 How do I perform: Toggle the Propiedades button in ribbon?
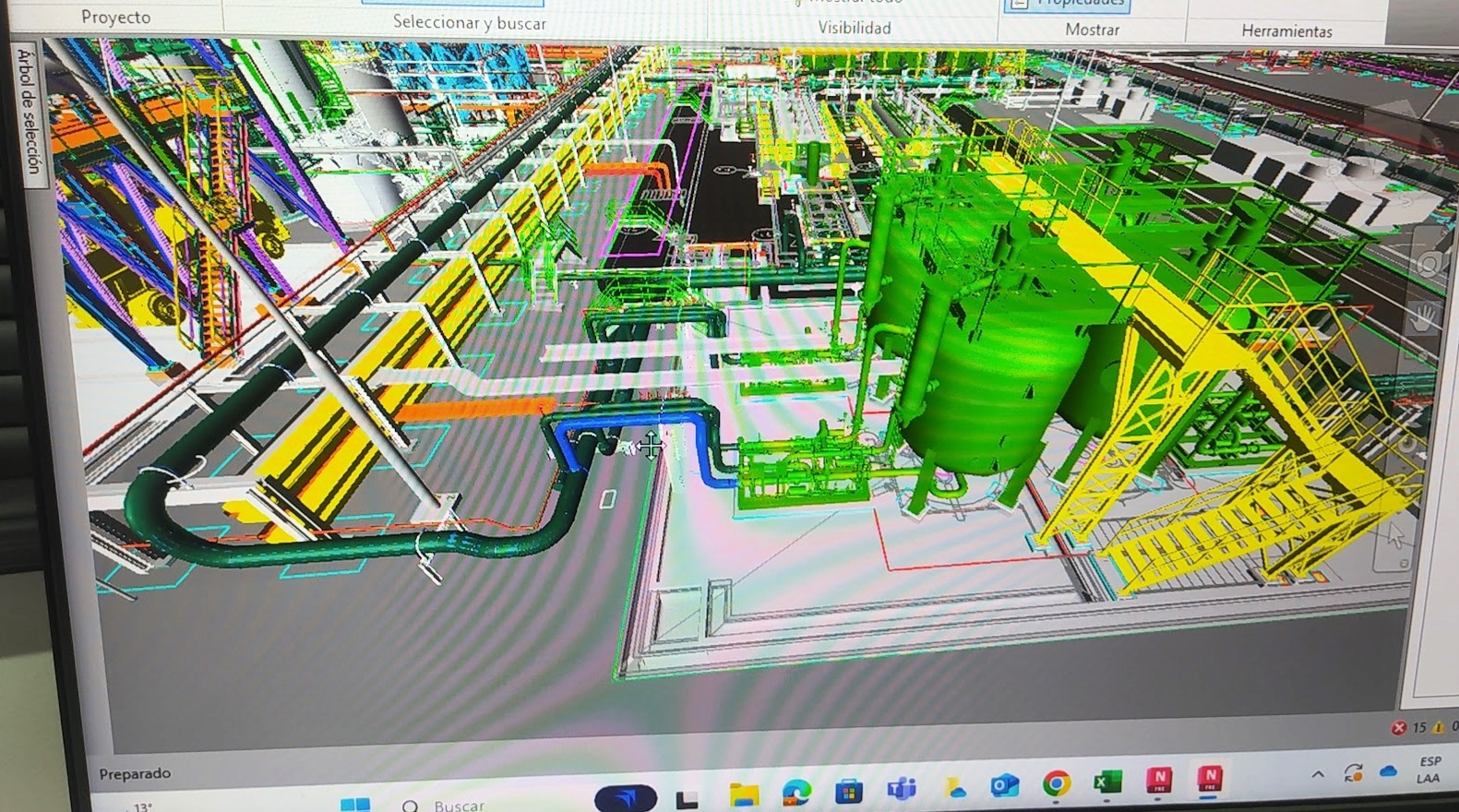1067,5
